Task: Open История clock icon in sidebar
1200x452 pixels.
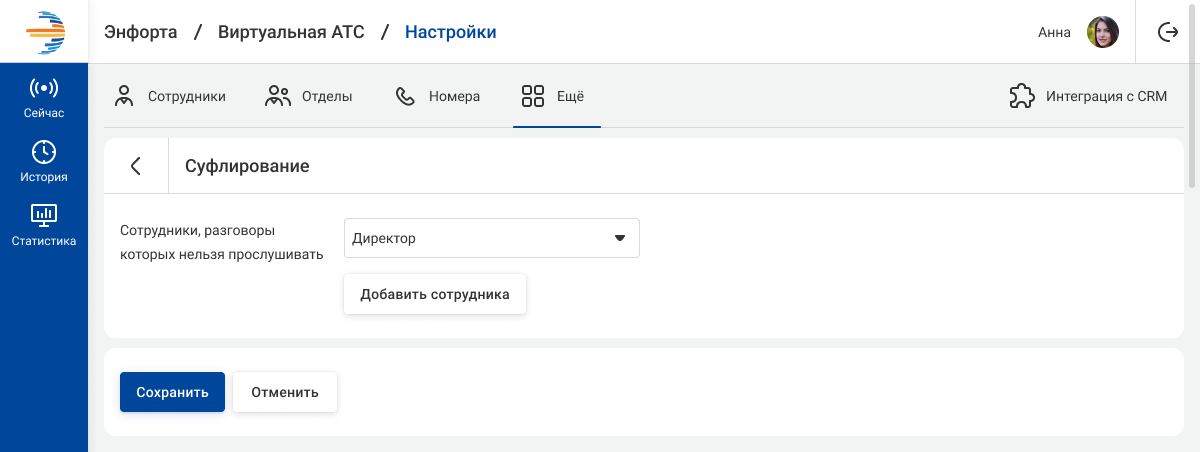Action: coord(44,152)
